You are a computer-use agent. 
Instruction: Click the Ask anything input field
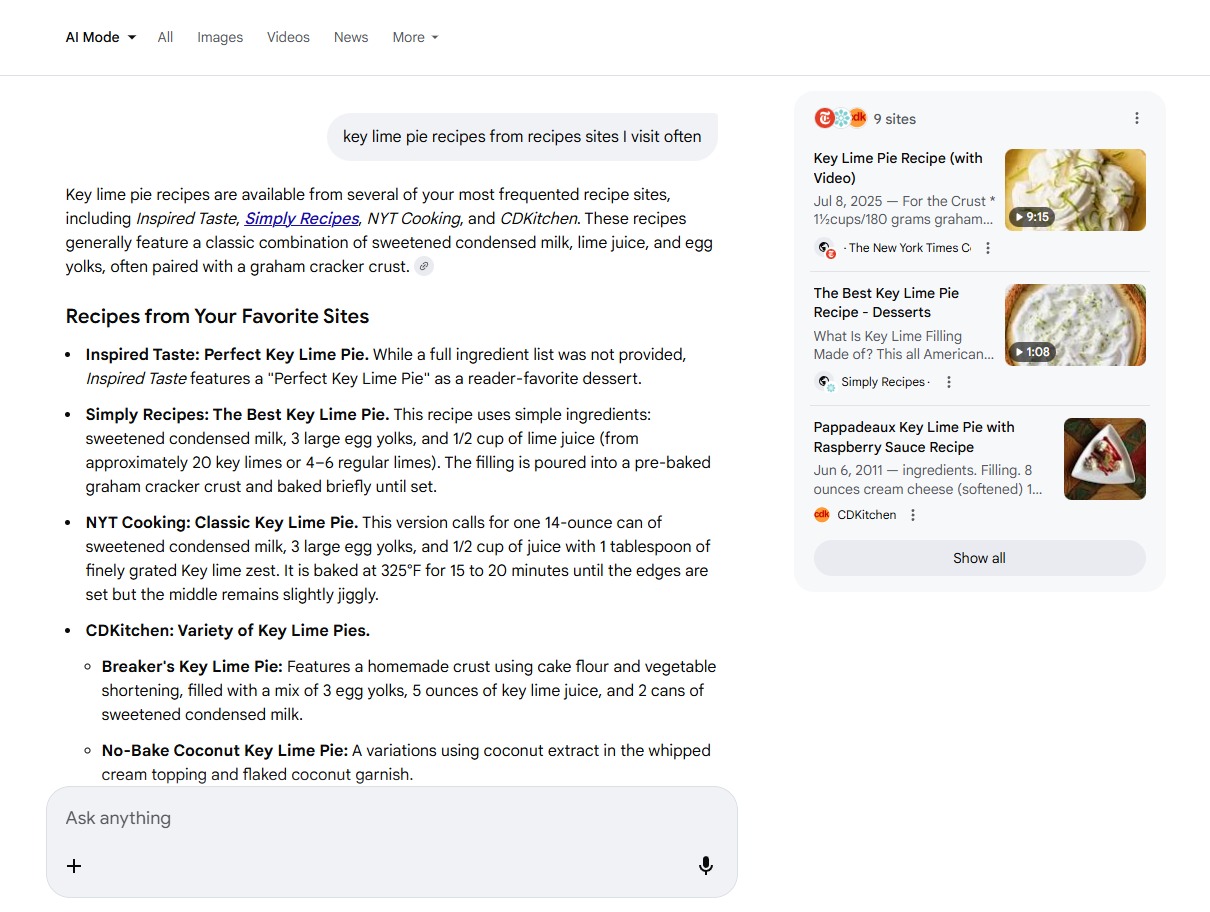click(x=300, y=817)
